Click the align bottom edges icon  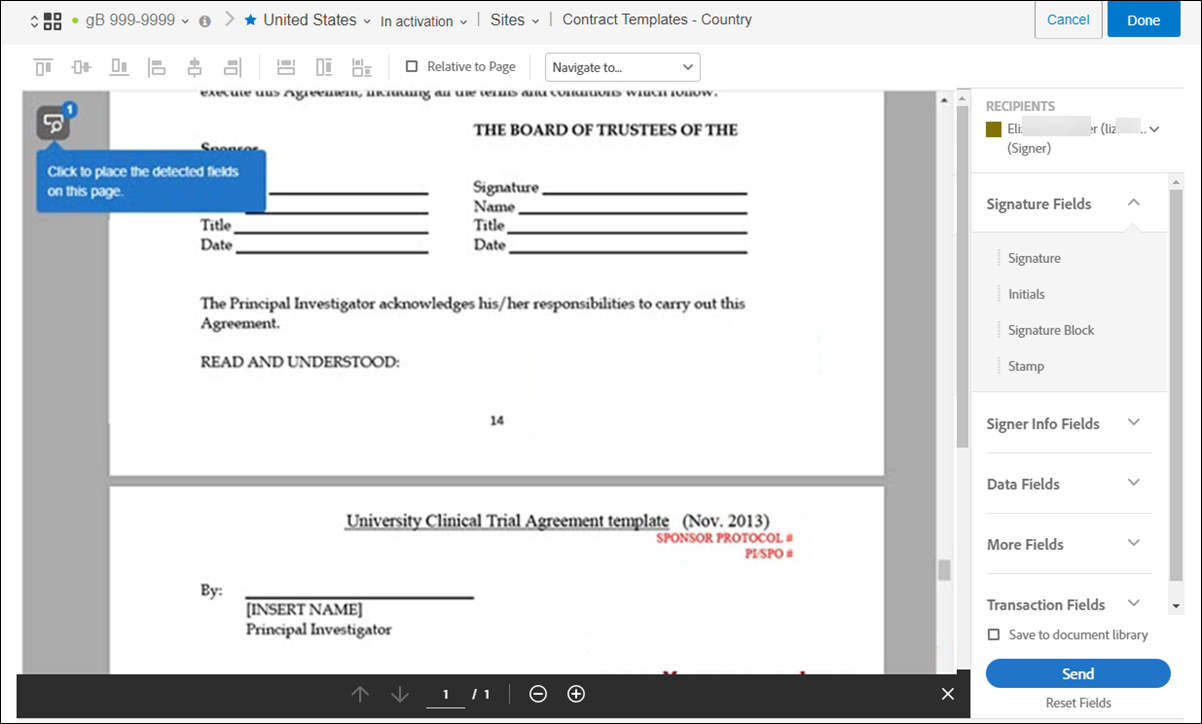pyautogui.click(x=119, y=67)
